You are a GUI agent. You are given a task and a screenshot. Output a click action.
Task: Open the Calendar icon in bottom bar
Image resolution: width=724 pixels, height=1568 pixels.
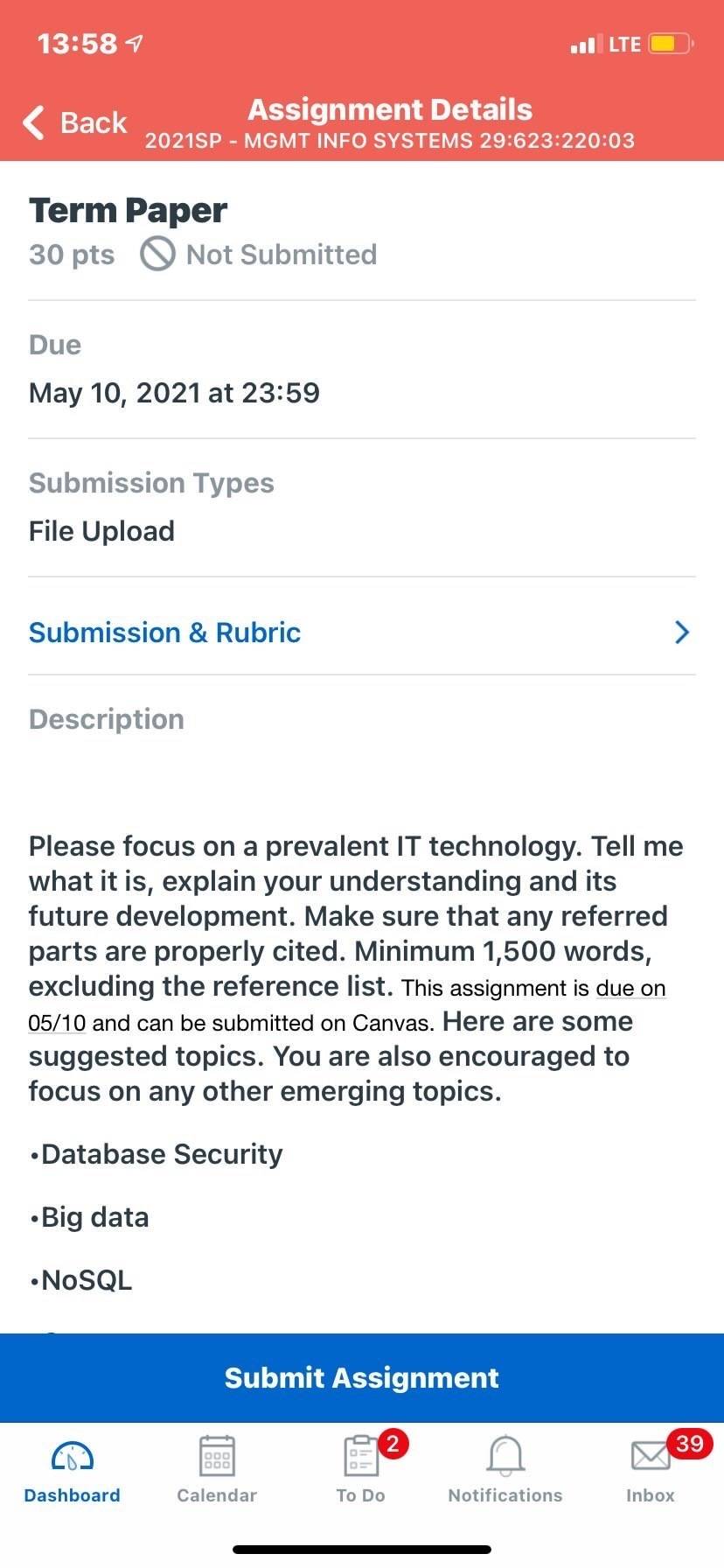[x=217, y=1455]
